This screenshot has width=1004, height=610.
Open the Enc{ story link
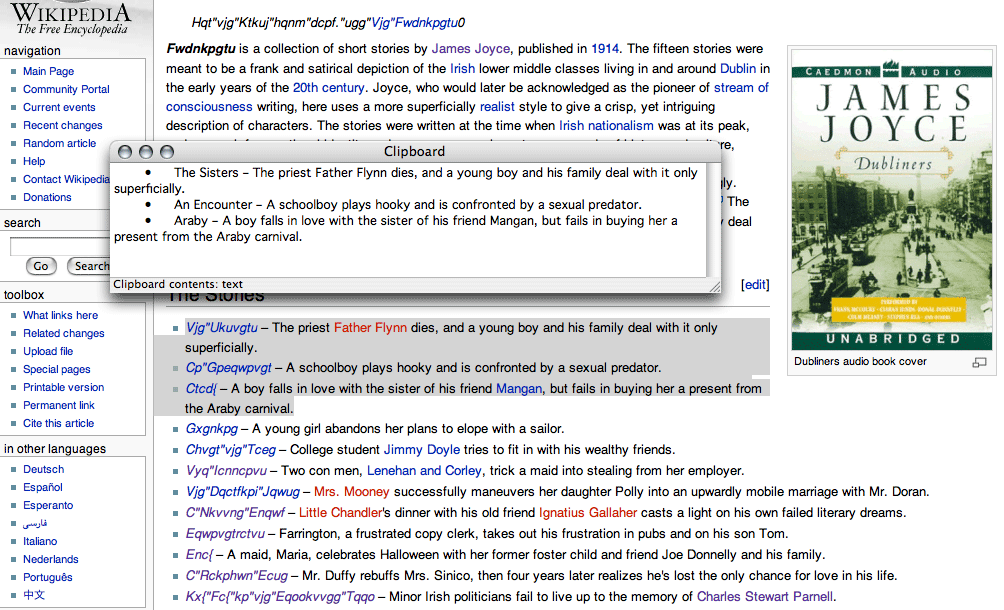(198, 555)
